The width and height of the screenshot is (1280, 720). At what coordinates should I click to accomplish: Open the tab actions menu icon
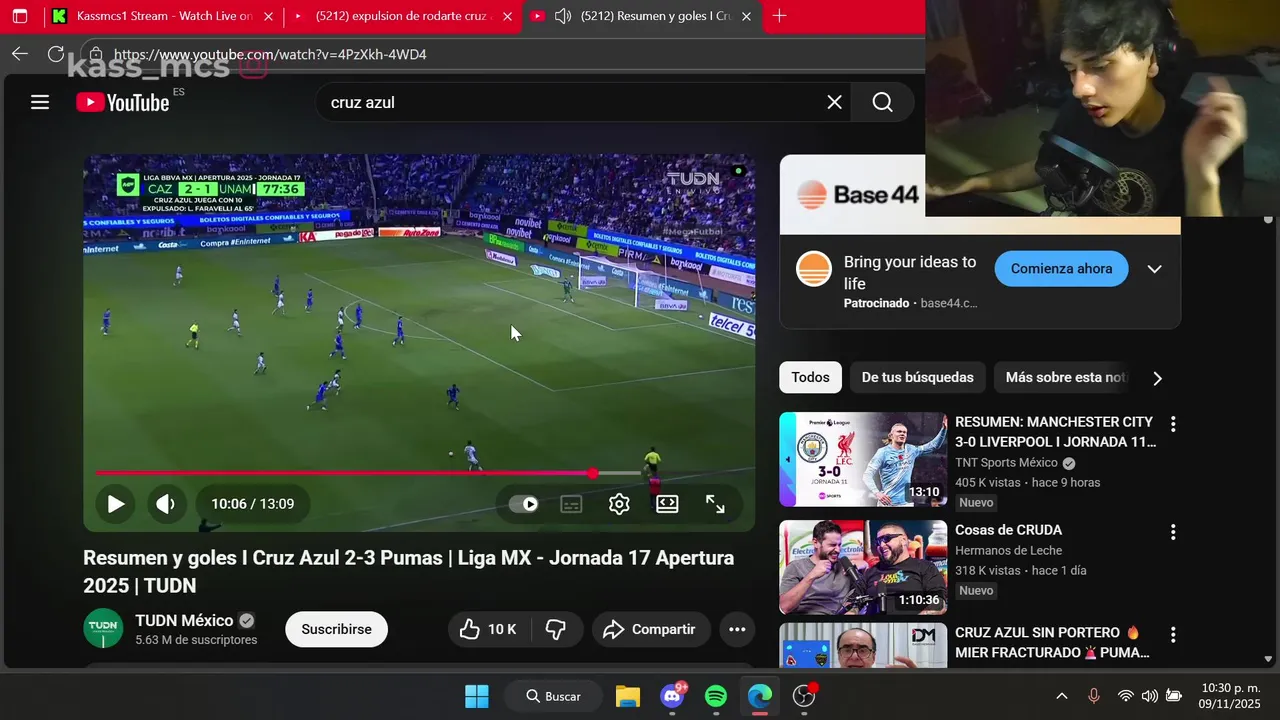pyautogui.click(x=19, y=16)
